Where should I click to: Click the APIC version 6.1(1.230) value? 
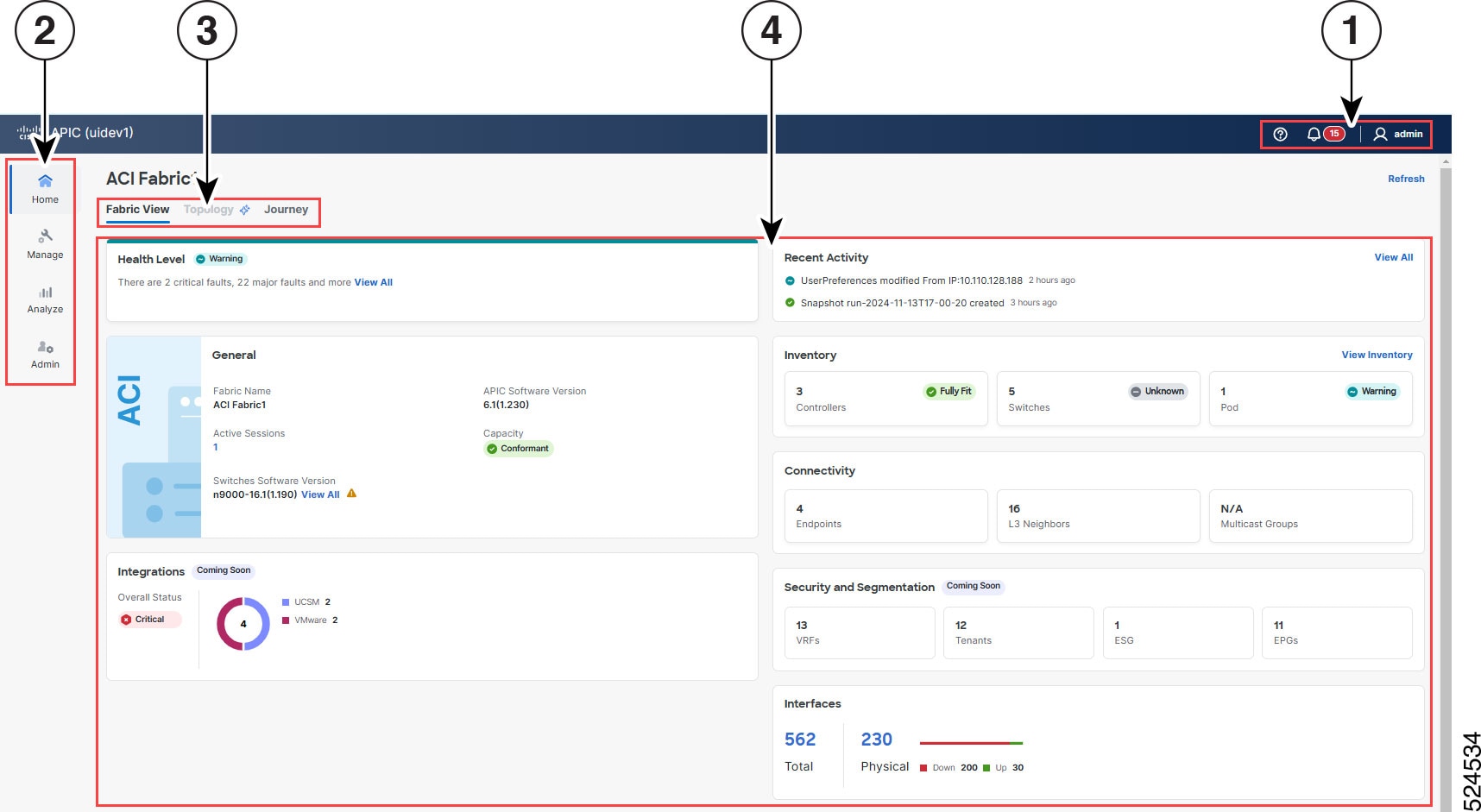point(506,405)
